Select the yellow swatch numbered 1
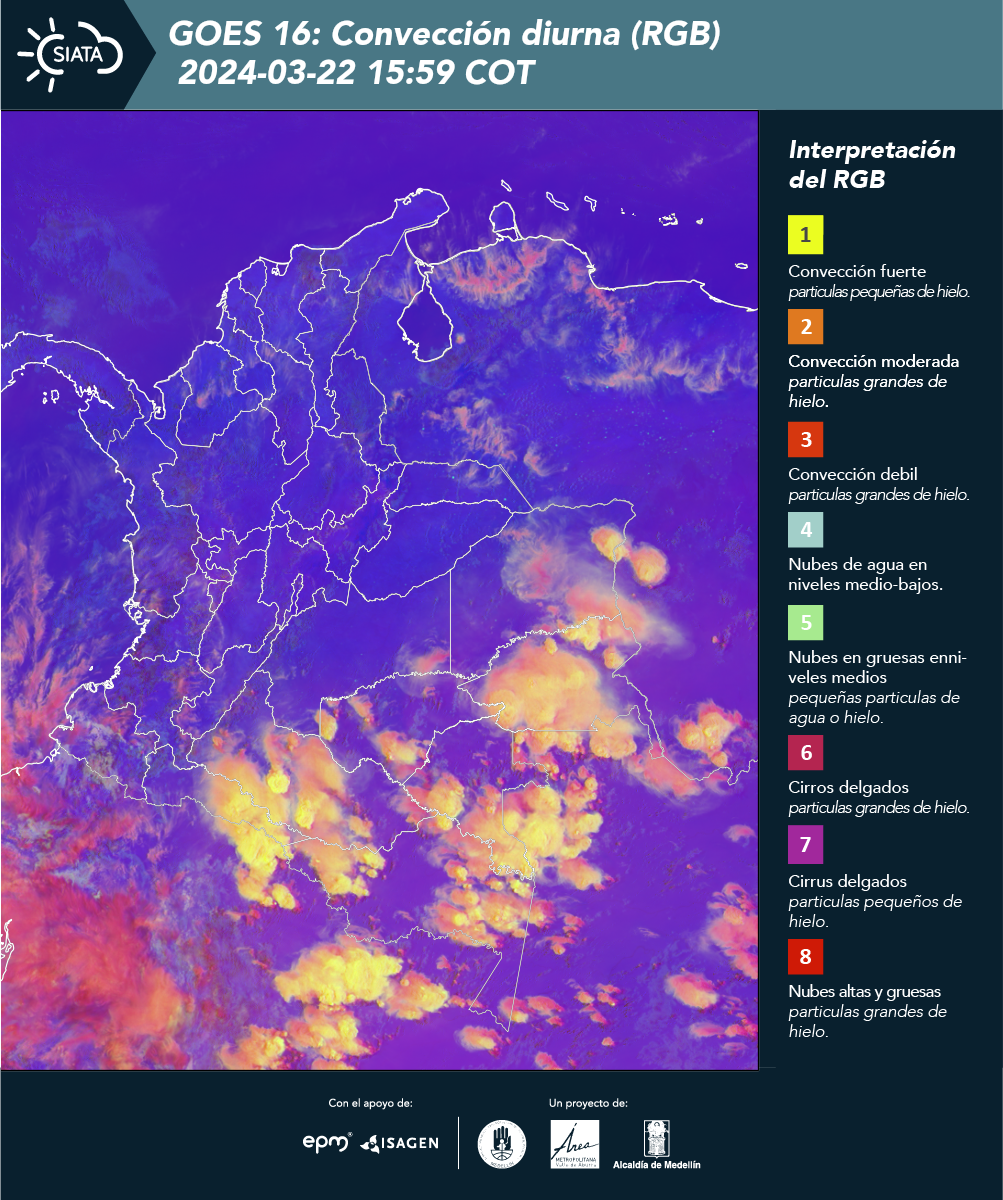1003x1200 pixels. tap(806, 236)
